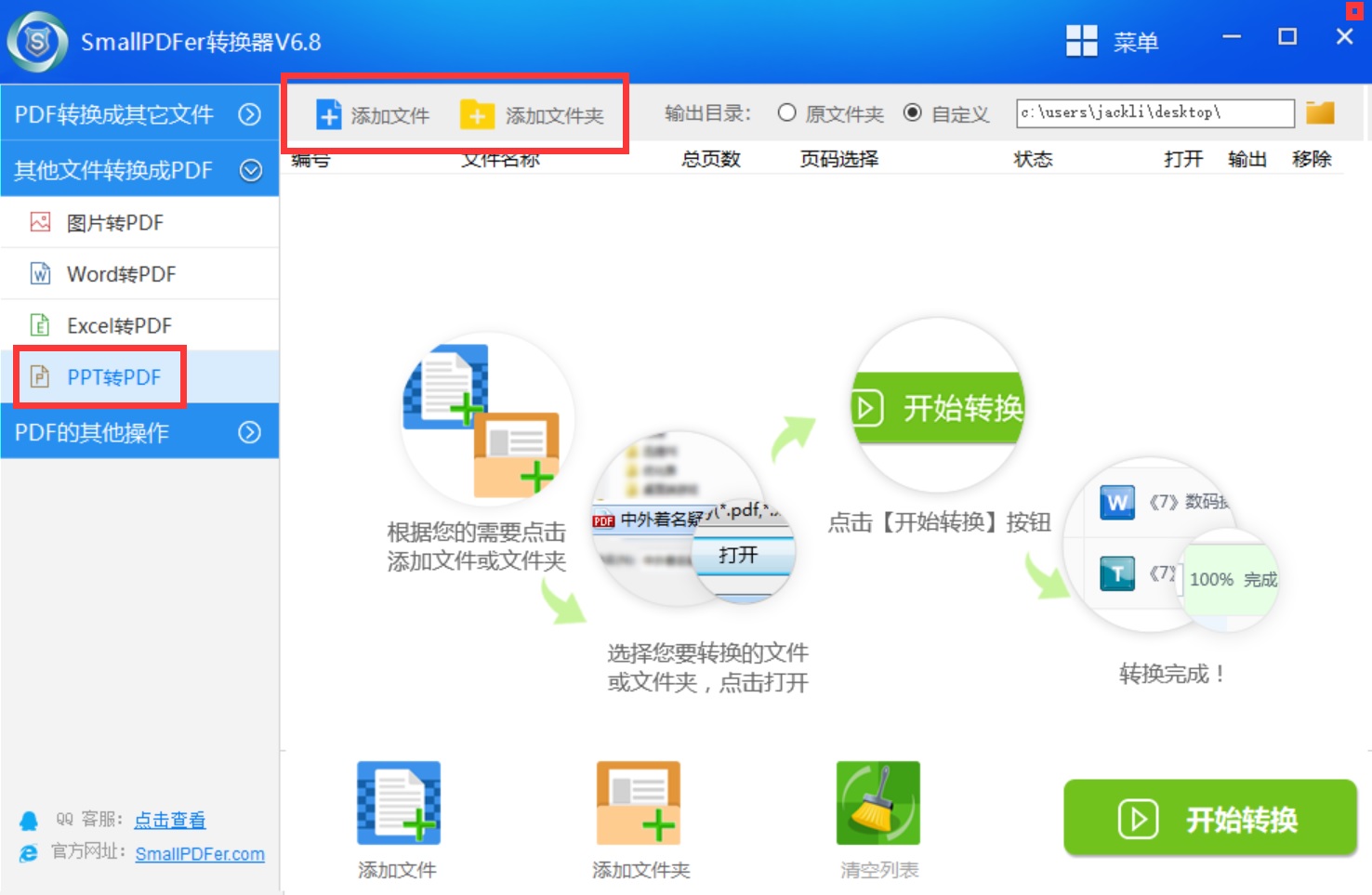Click the 移除 column header
This screenshot has width=1372, height=895.
pos(1312,159)
